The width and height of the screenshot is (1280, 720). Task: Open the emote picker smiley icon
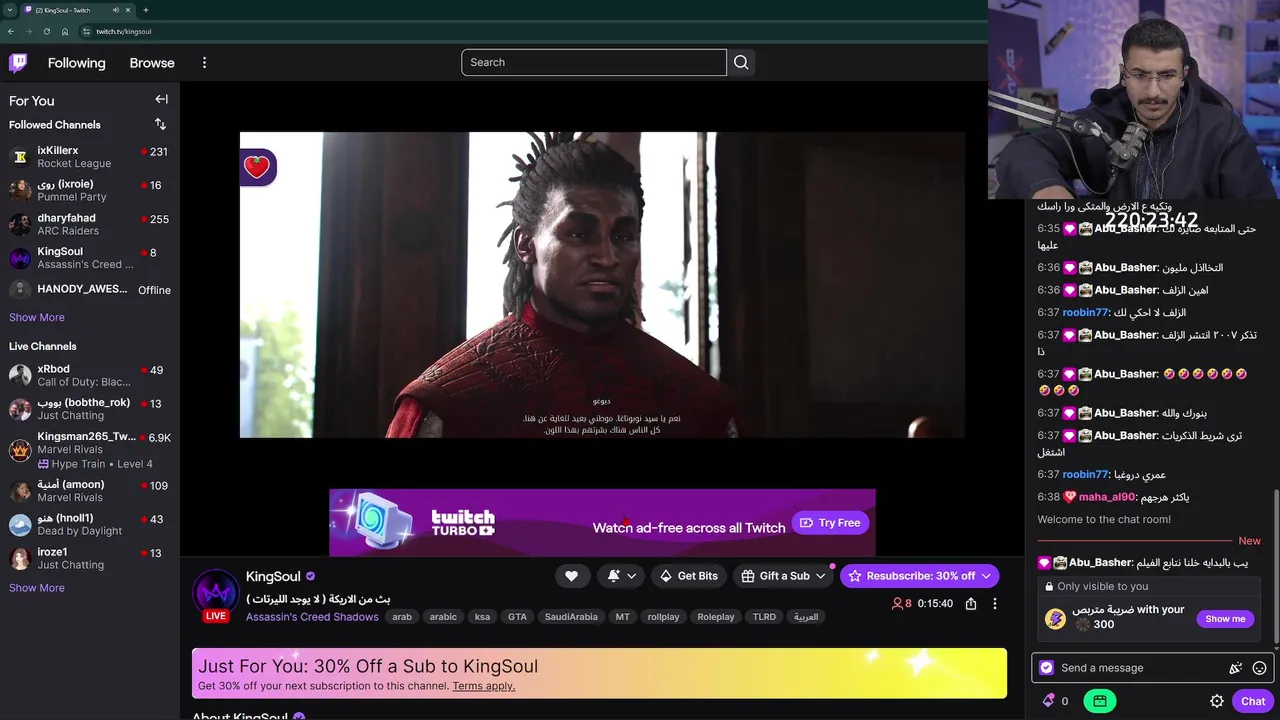(x=1259, y=668)
